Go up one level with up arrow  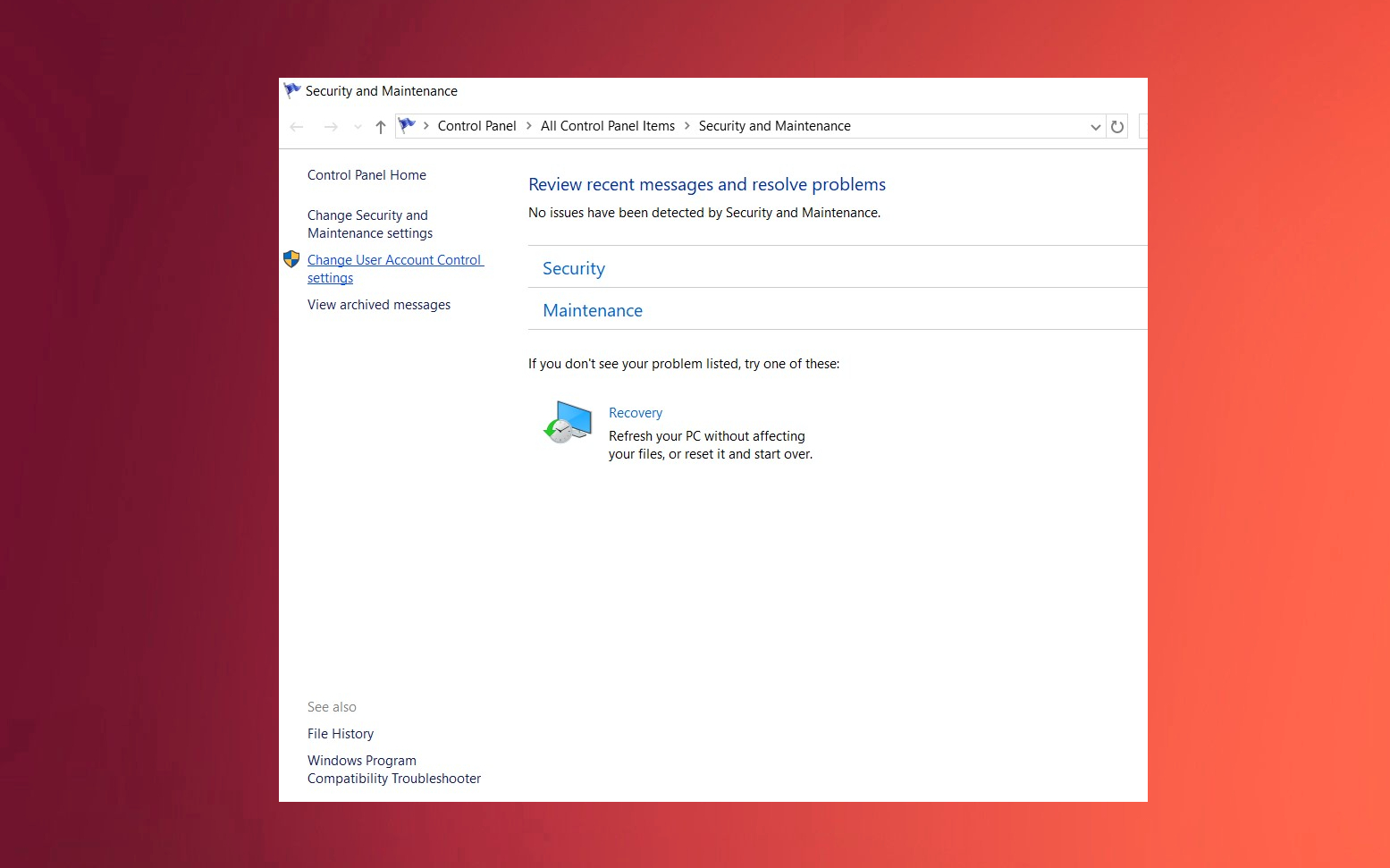coord(381,127)
